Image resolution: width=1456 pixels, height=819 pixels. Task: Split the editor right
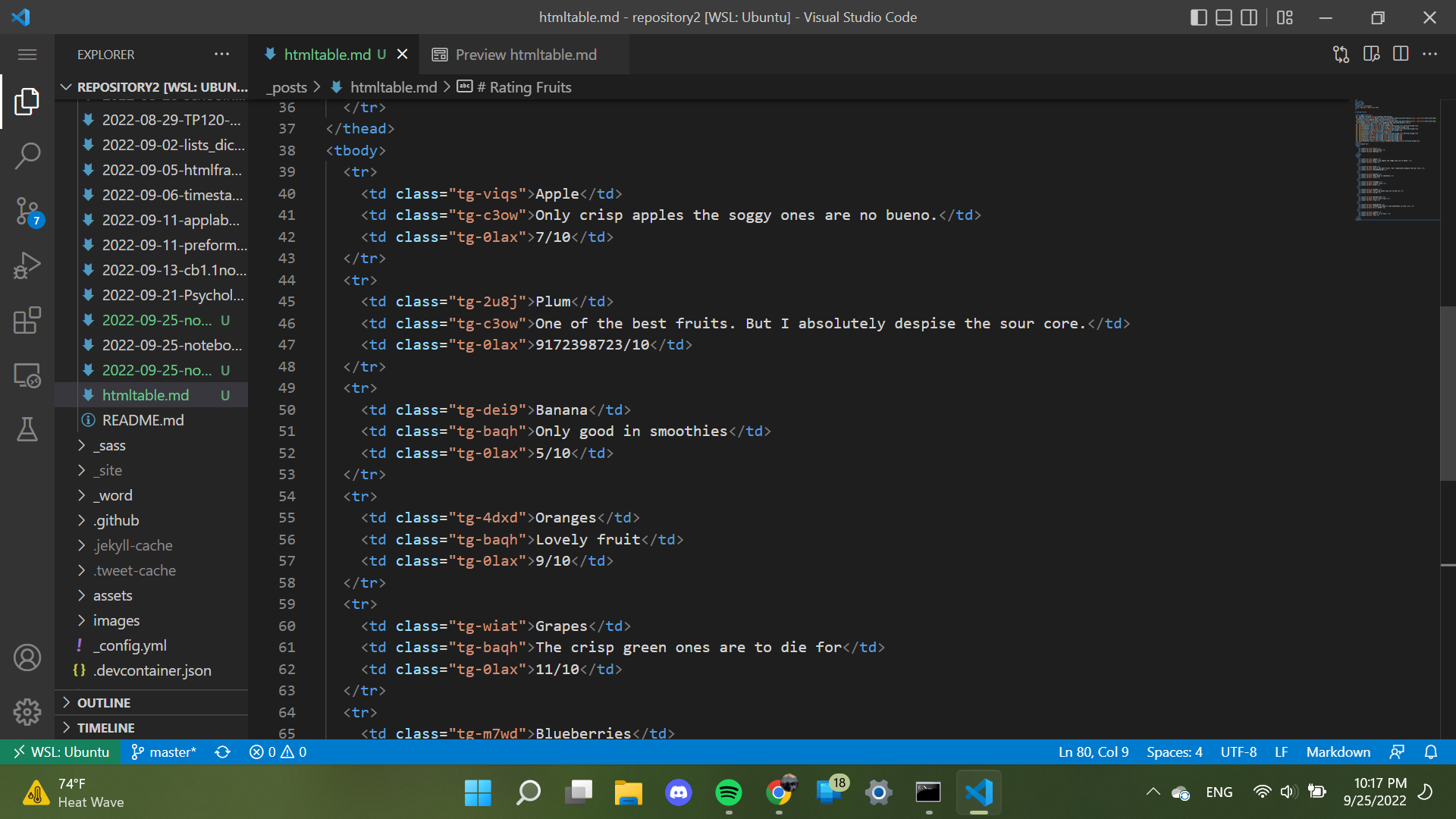pyautogui.click(x=1401, y=55)
